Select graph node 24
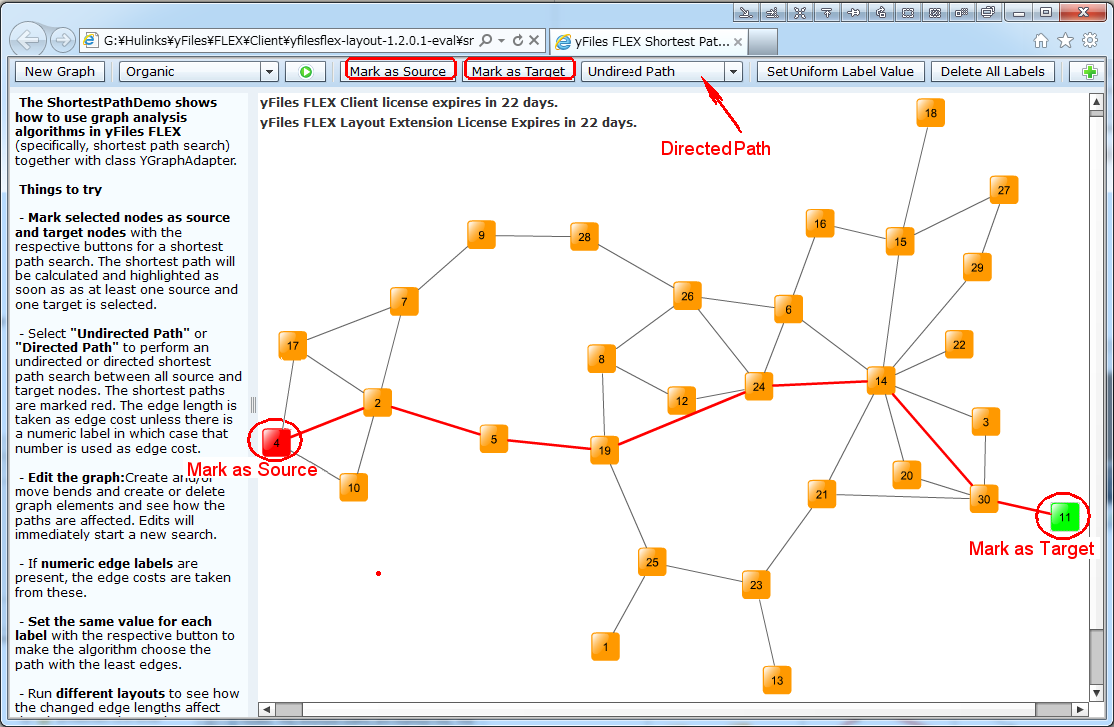The height and width of the screenshot is (727, 1114). (x=759, y=387)
